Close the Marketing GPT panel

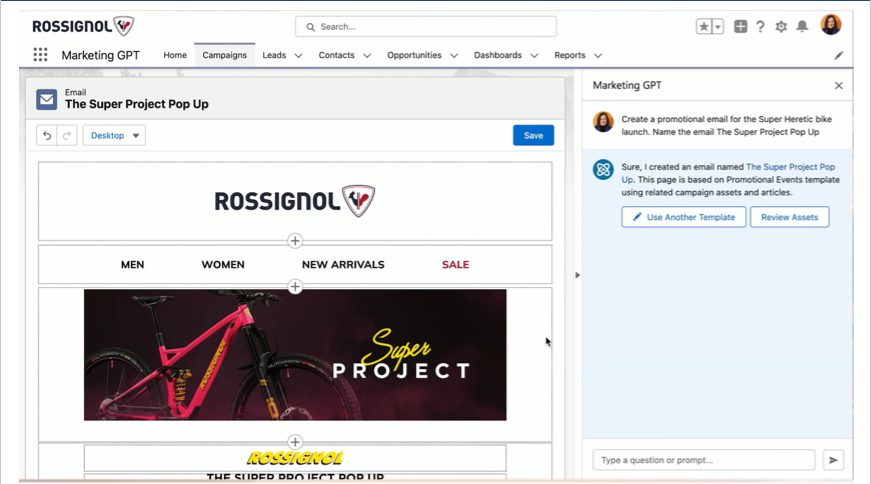tap(839, 86)
